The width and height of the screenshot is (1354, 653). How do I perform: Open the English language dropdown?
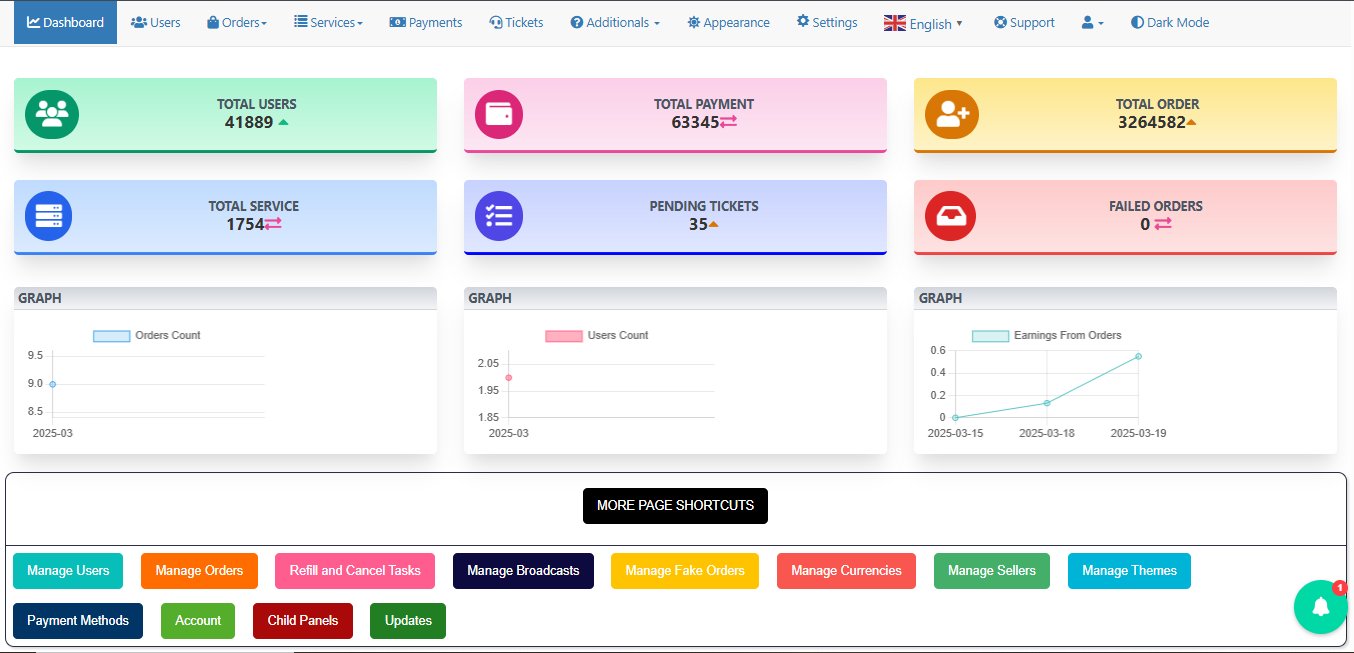tap(924, 23)
